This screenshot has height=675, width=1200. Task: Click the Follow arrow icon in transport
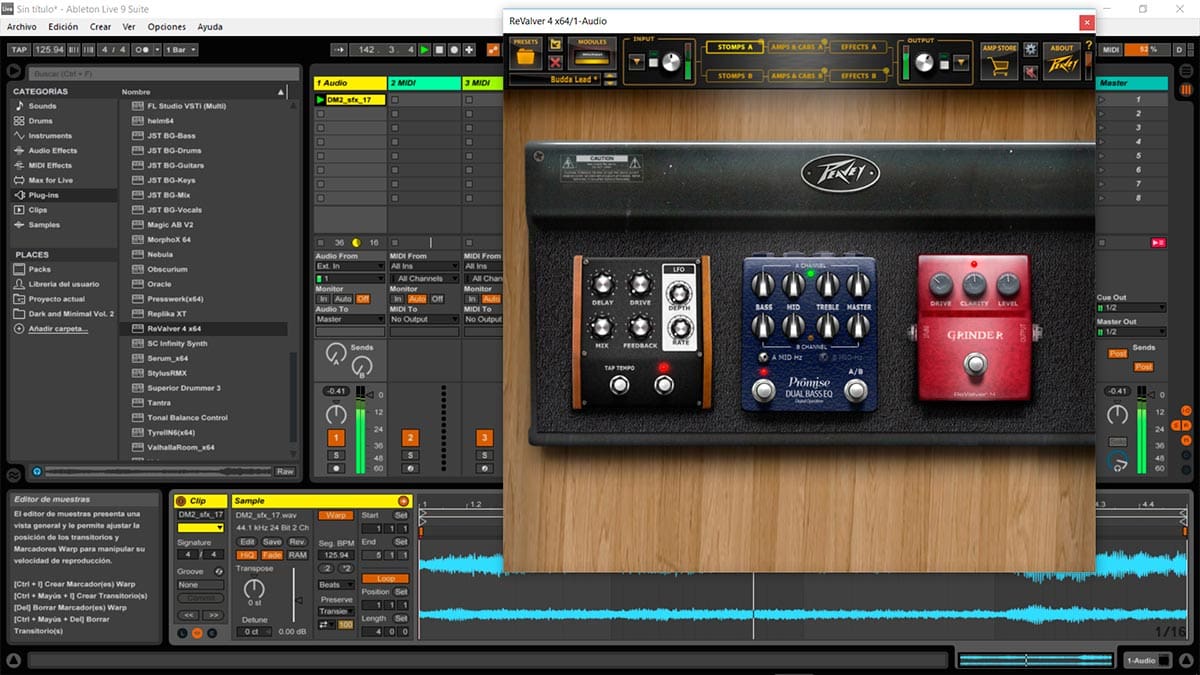(339, 49)
